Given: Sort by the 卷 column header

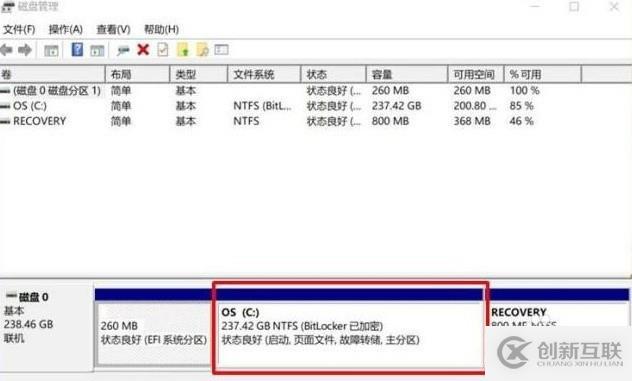Looking at the screenshot, I should (52, 74).
